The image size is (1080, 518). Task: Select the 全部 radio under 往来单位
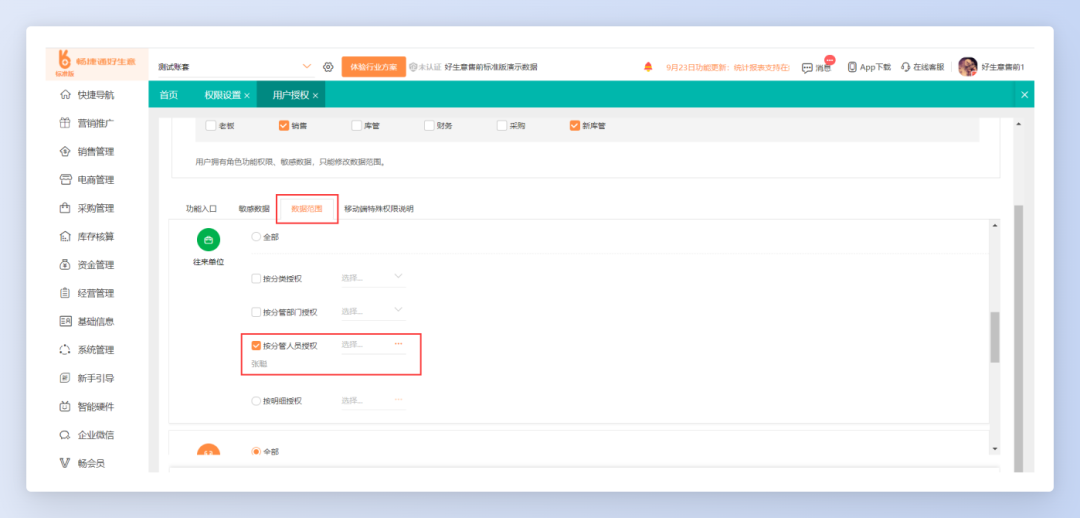[x=256, y=236]
